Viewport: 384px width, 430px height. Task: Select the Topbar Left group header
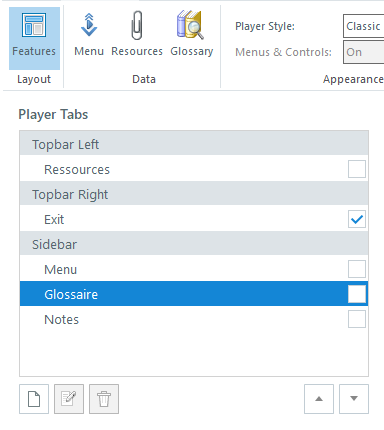[194, 144]
